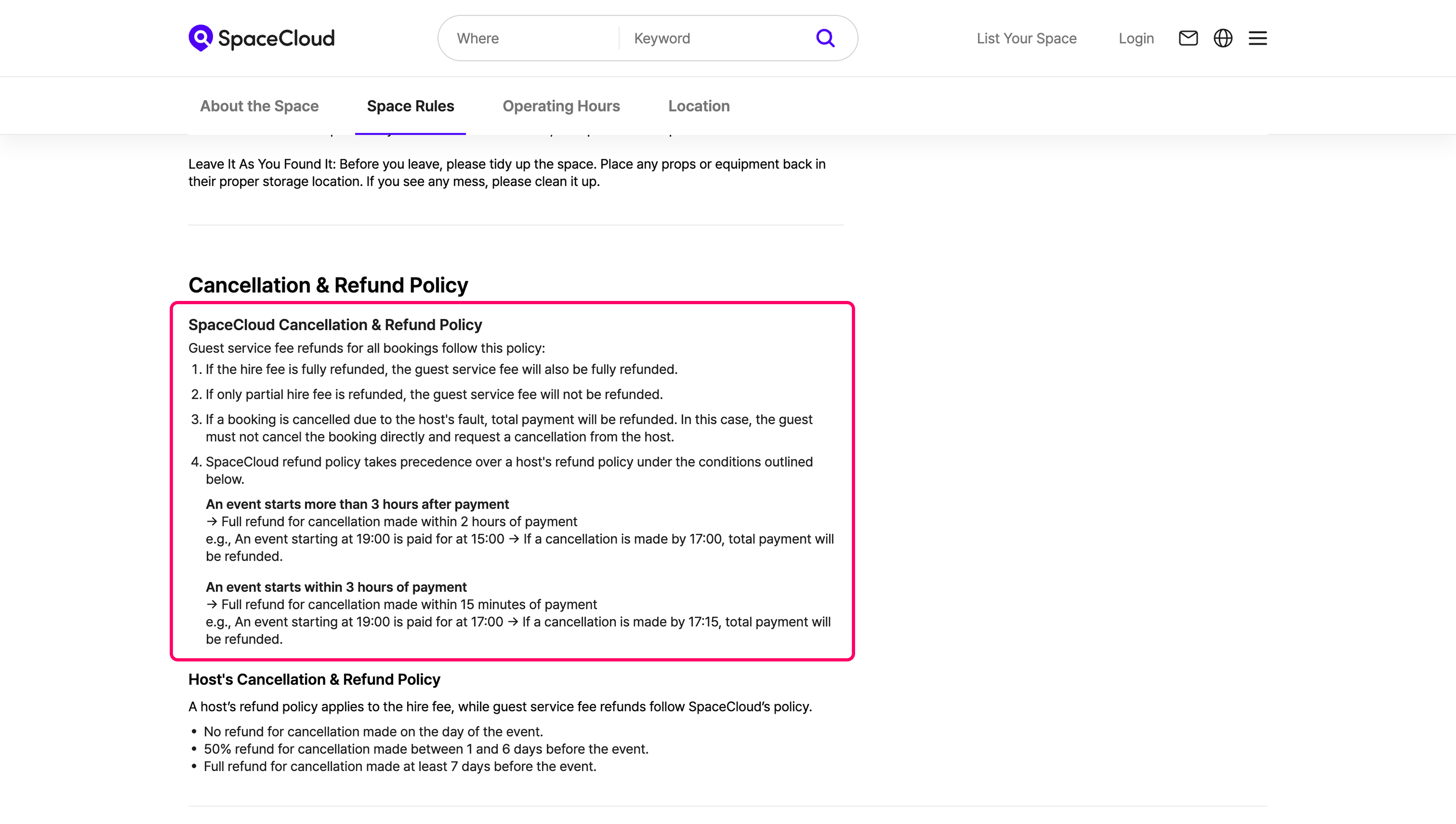Click the 'Leave It As You Found It' paragraph
Image resolution: width=1456 pixels, height=824 pixels.
pyautogui.click(x=506, y=173)
